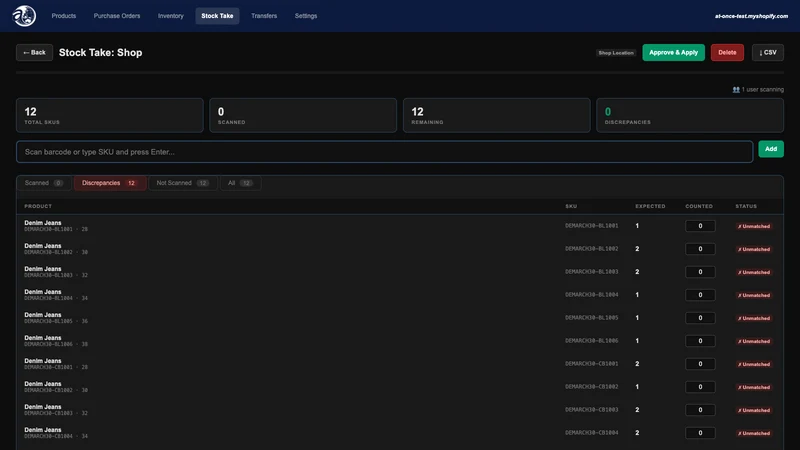Click expected quantity for DEMARCH30-CB1004

click(x=637, y=433)
